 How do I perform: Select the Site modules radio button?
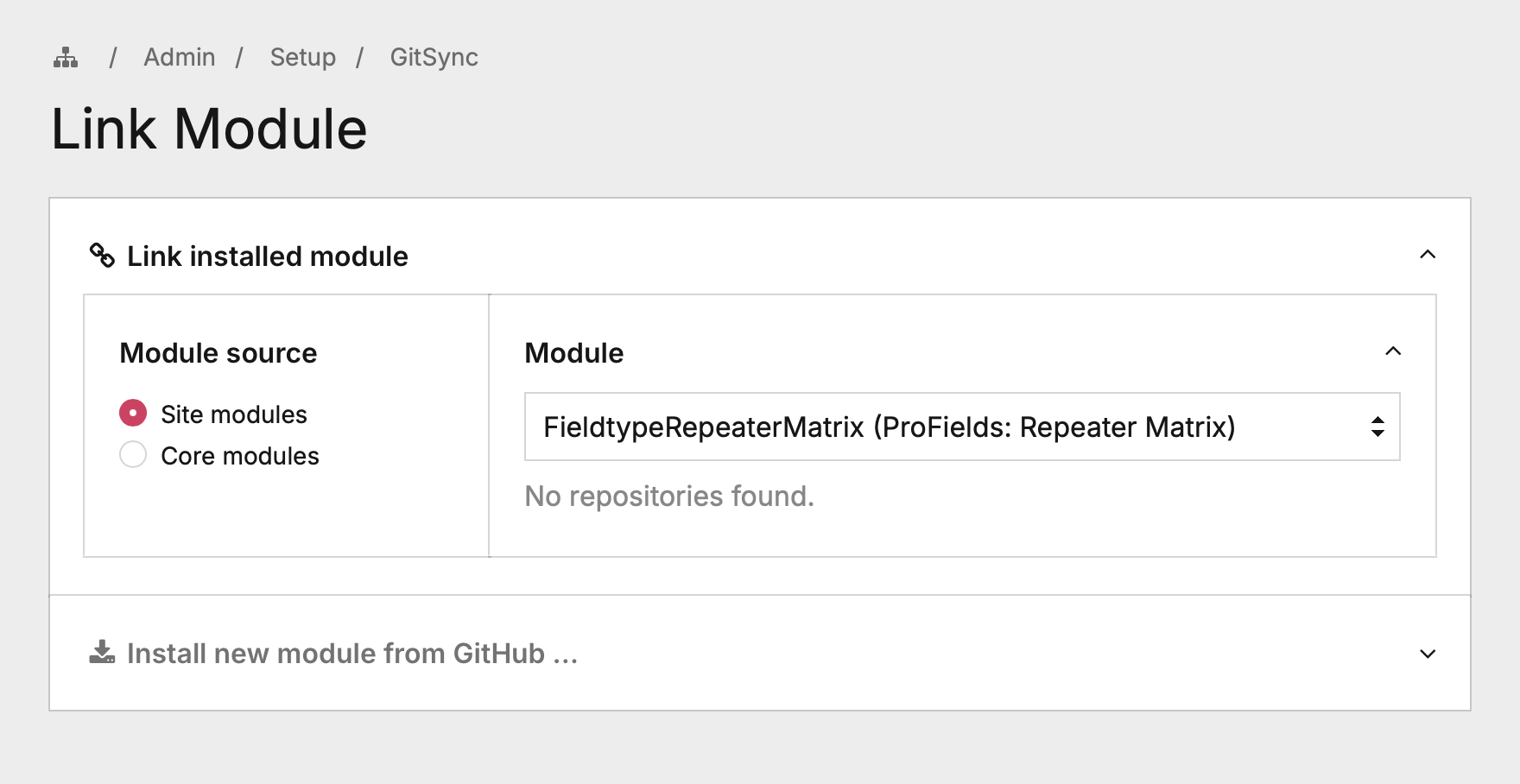(133, 414)
